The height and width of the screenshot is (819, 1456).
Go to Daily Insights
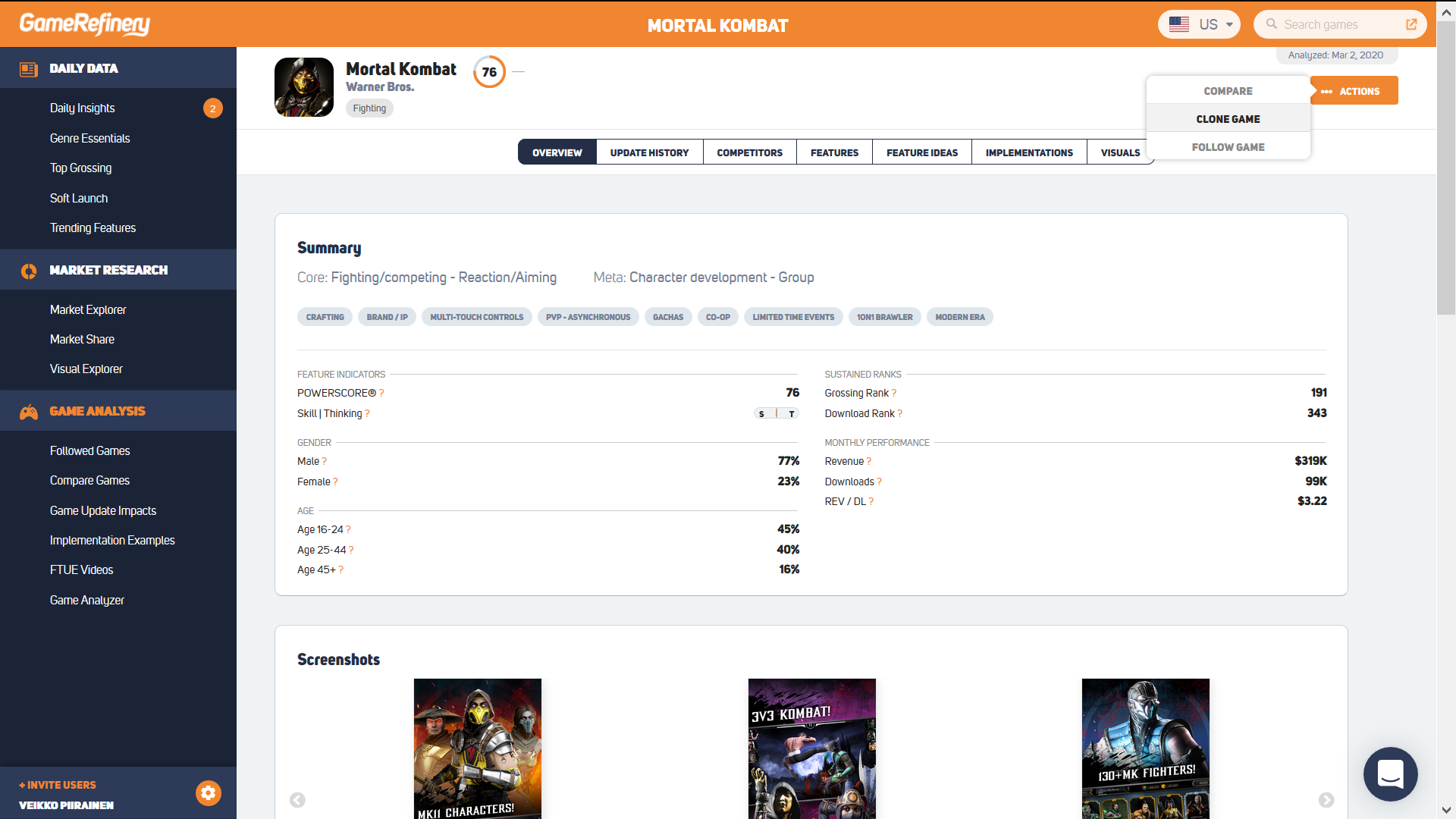point(83,108)
